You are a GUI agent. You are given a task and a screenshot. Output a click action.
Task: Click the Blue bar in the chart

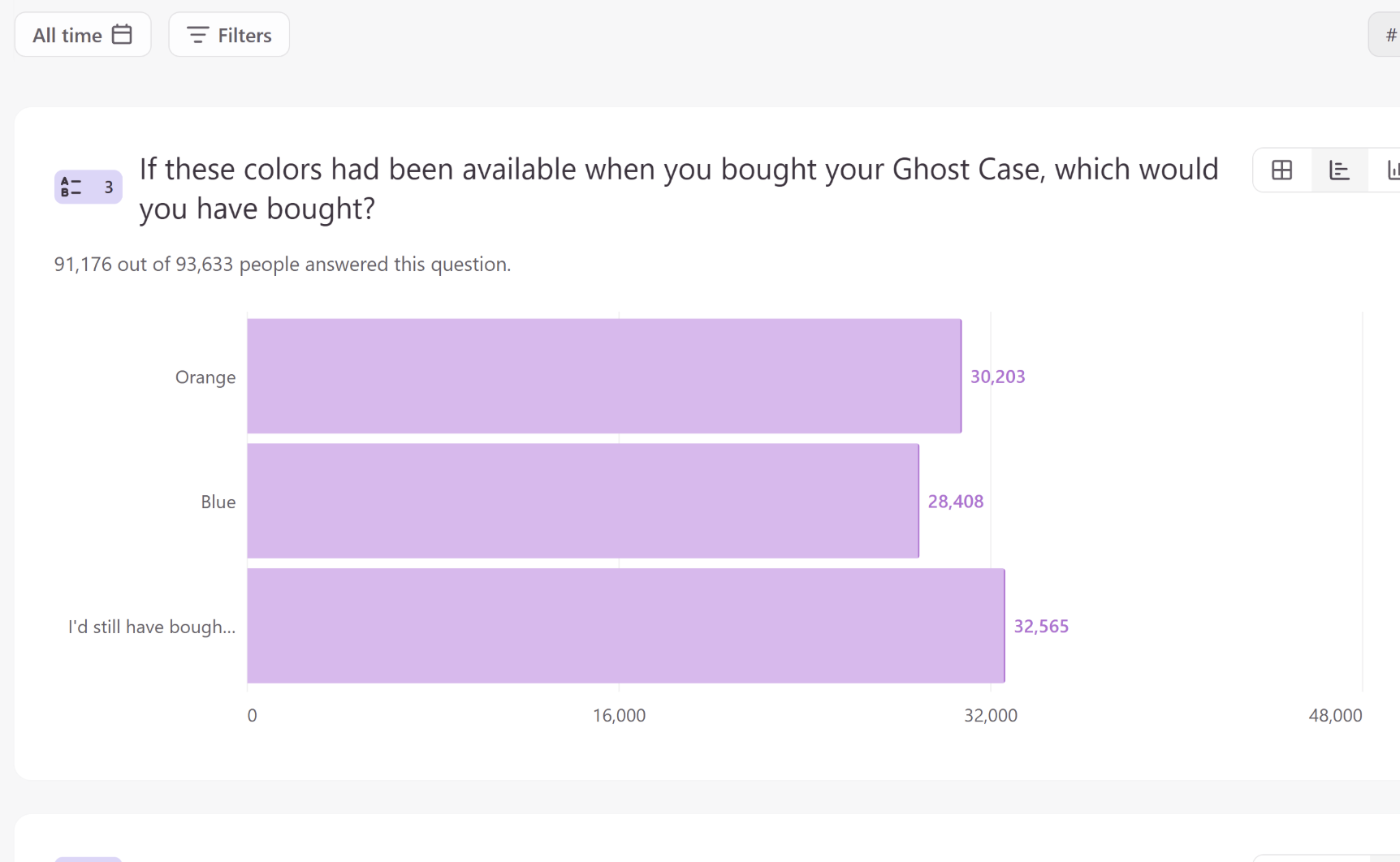pos(583,501)
